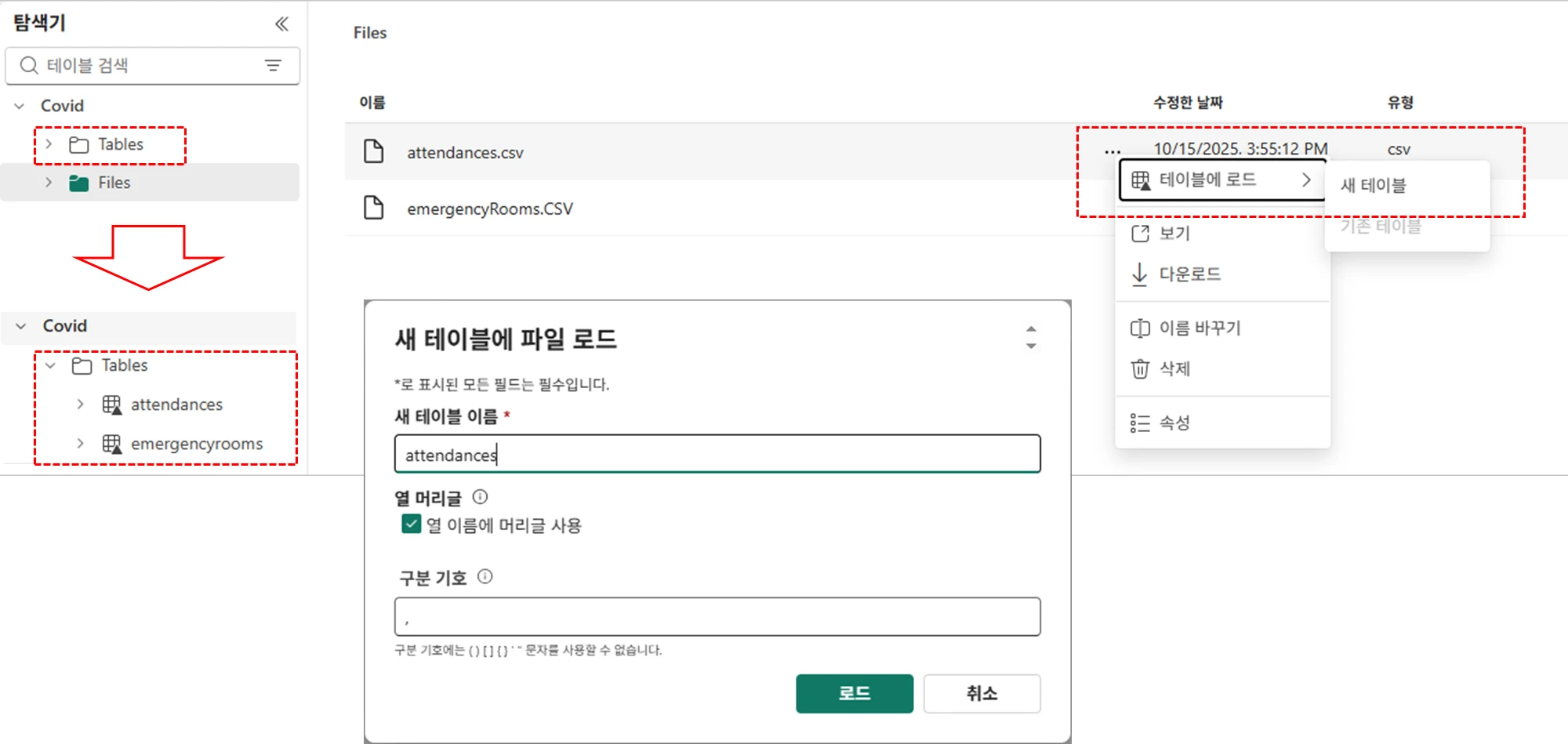Click the attendances table icon in tree
The height and width of the screenshot is (744, 1568).
click(x=112, y=405)
